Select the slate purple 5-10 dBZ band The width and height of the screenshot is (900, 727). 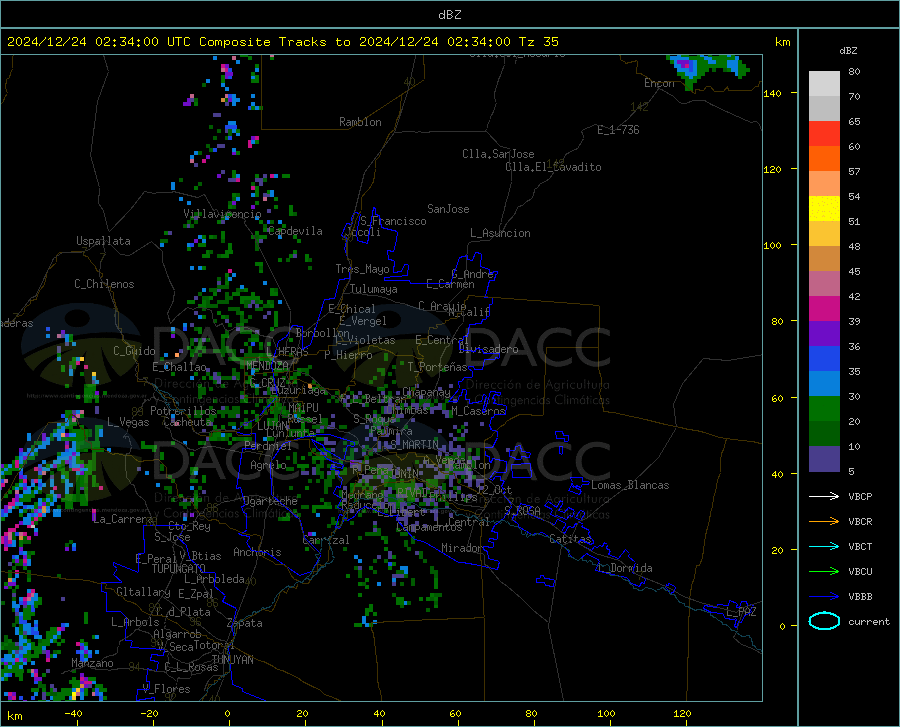click(x=824, y=459)
